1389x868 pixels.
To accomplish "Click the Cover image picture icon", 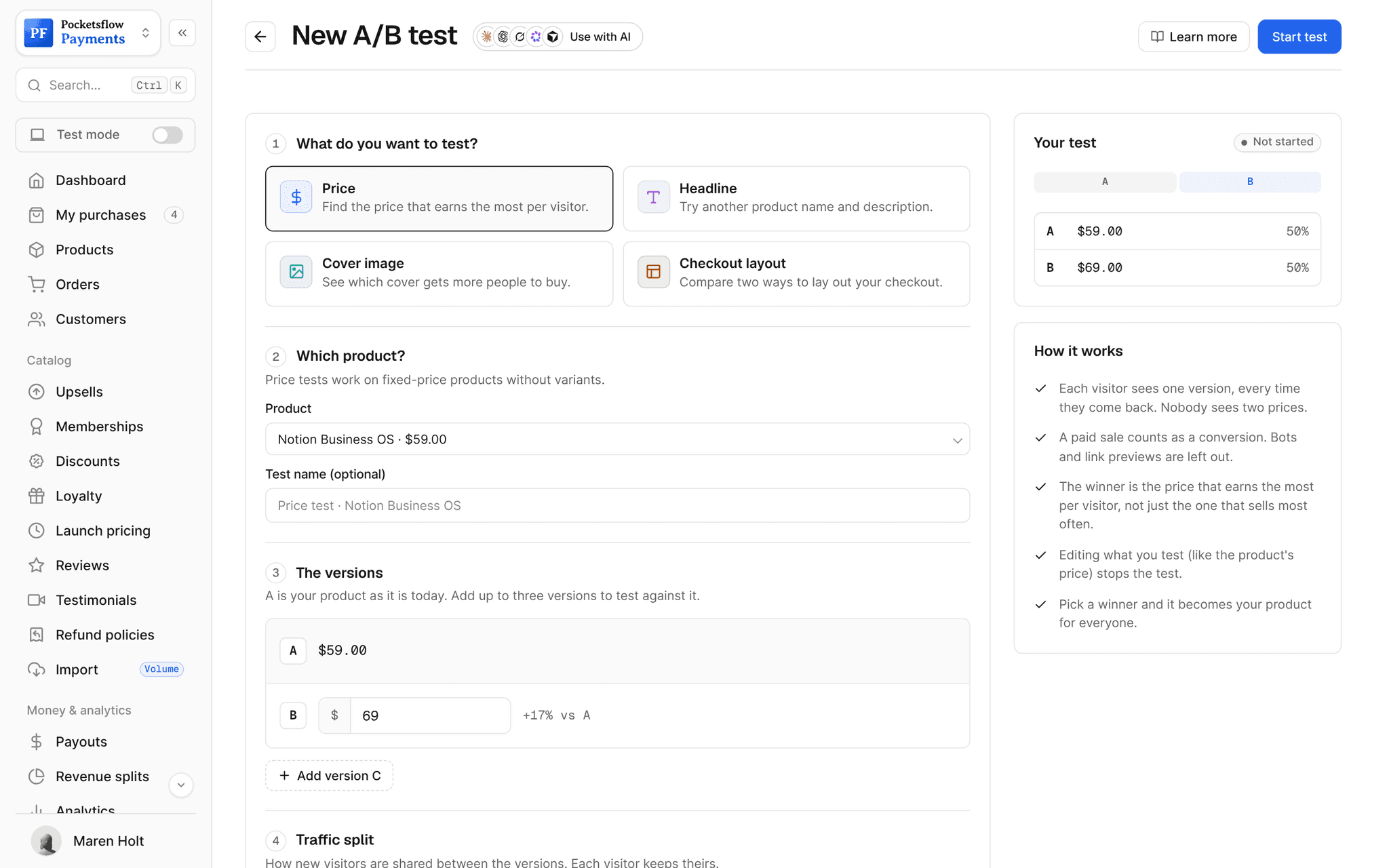I will coord(296,272).
